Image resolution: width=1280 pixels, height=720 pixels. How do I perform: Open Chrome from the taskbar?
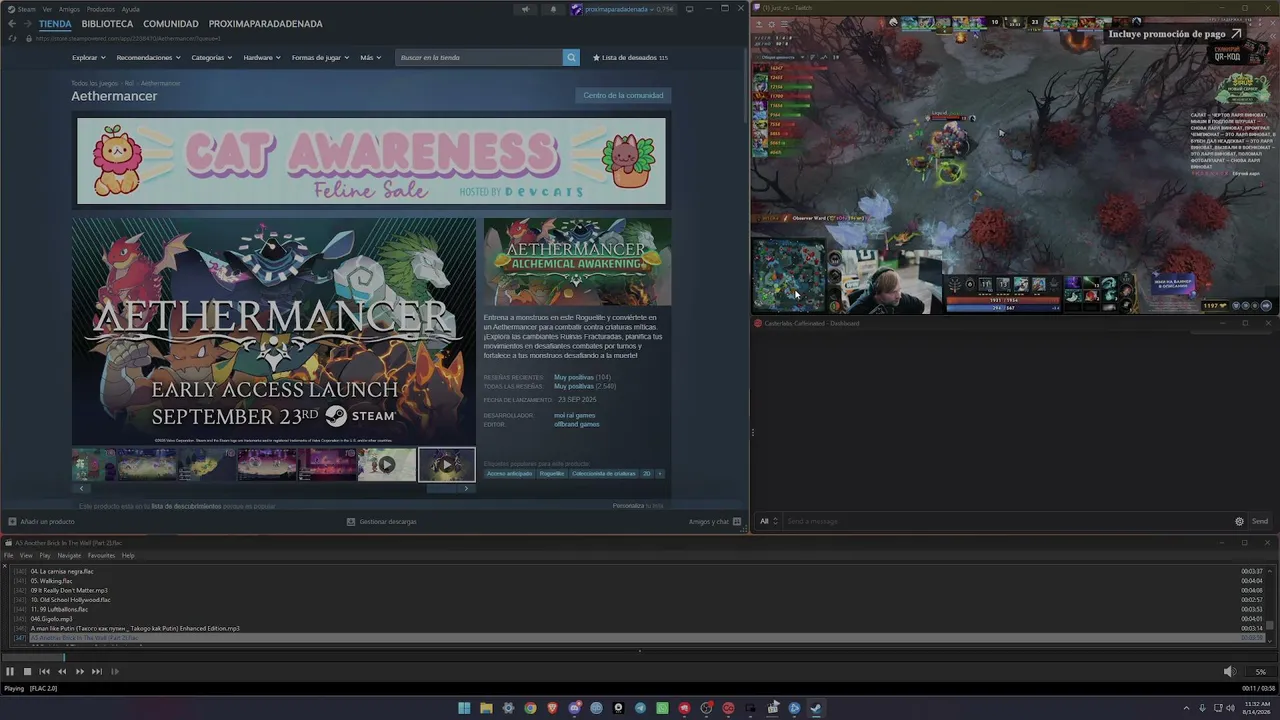pyautogui.click(x=530, y=708)
